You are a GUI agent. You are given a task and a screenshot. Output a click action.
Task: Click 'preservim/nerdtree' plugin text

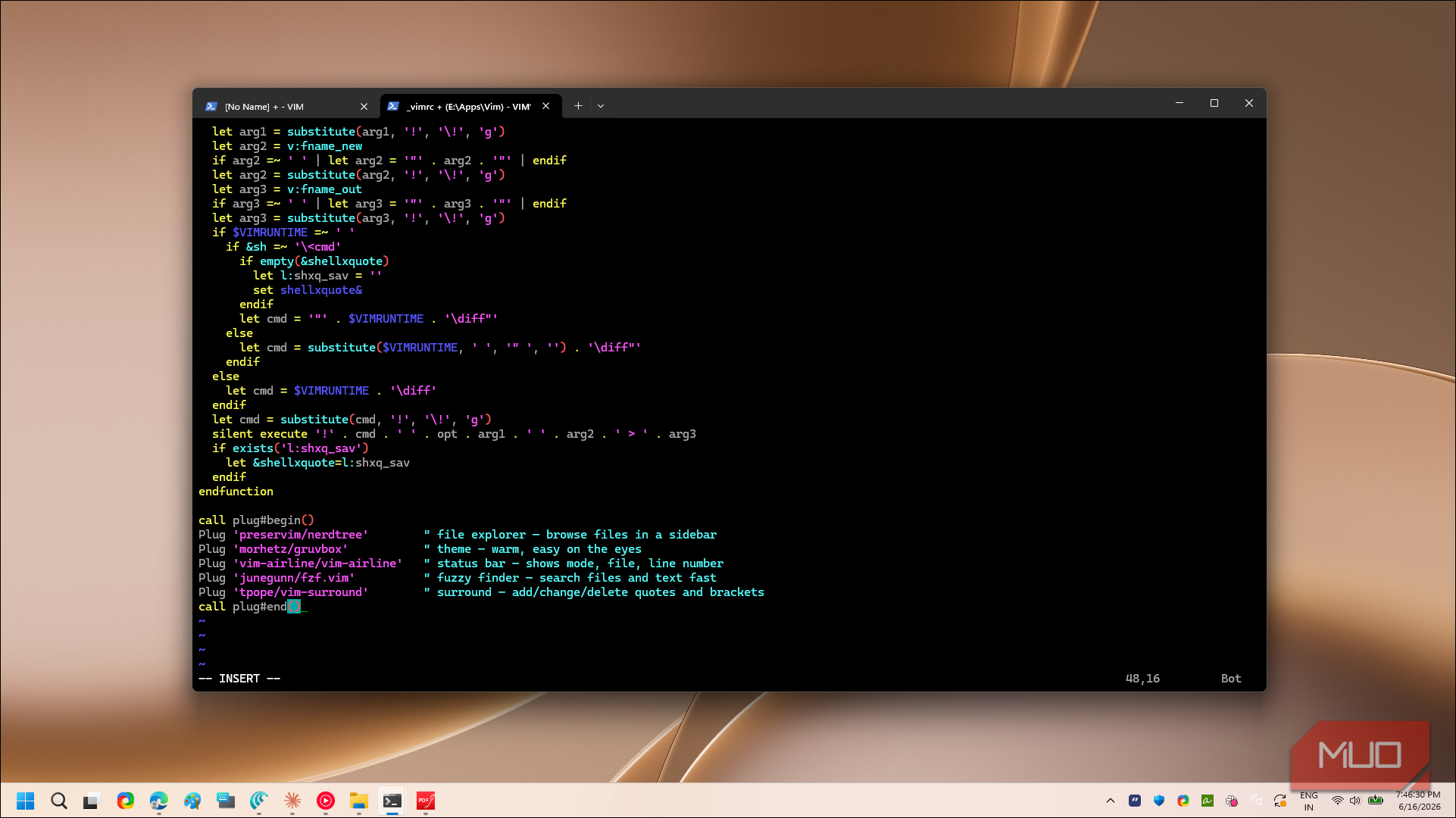300,535
